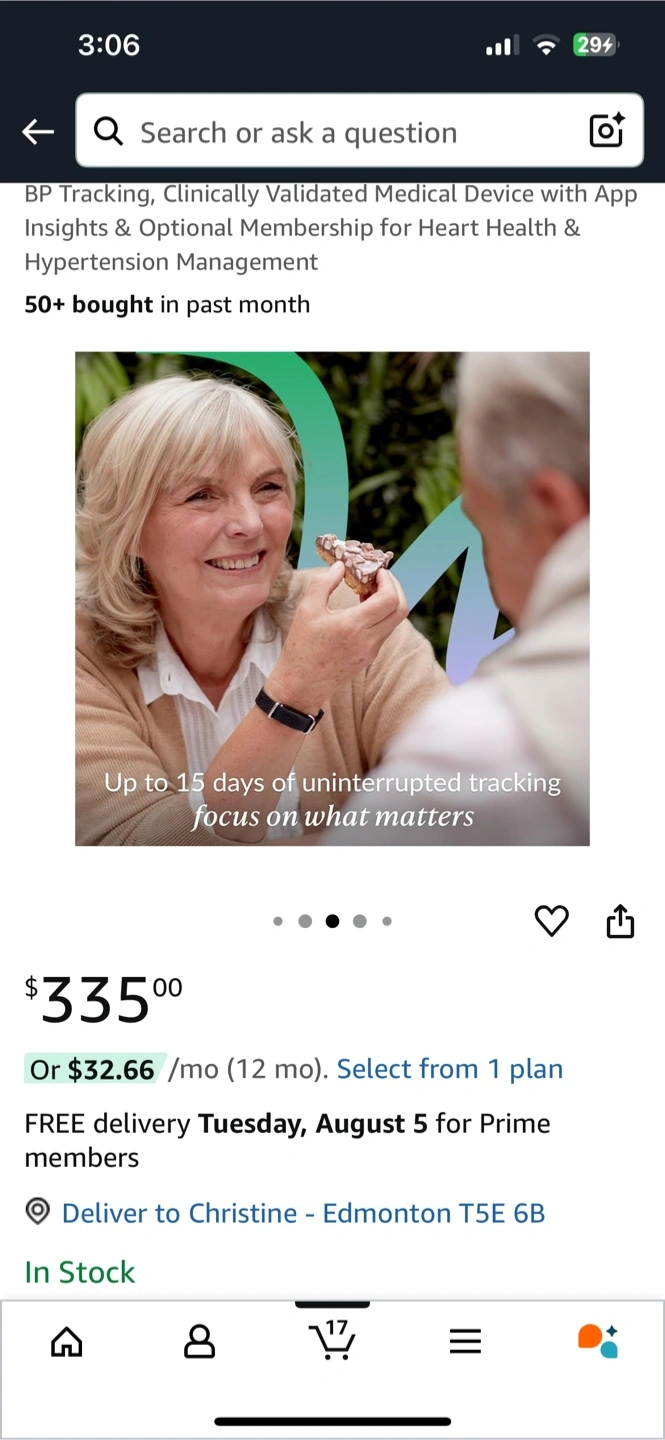Add item to wish list heart icon
This screenshot has width=665, height=1440.
[x=551, y=921]
